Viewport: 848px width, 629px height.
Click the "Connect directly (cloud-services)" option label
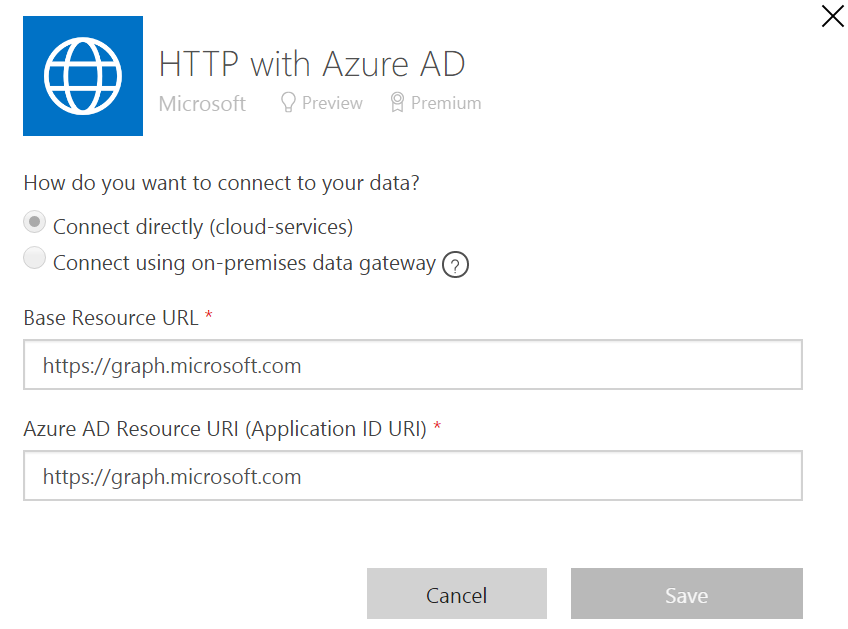(203, 227)
